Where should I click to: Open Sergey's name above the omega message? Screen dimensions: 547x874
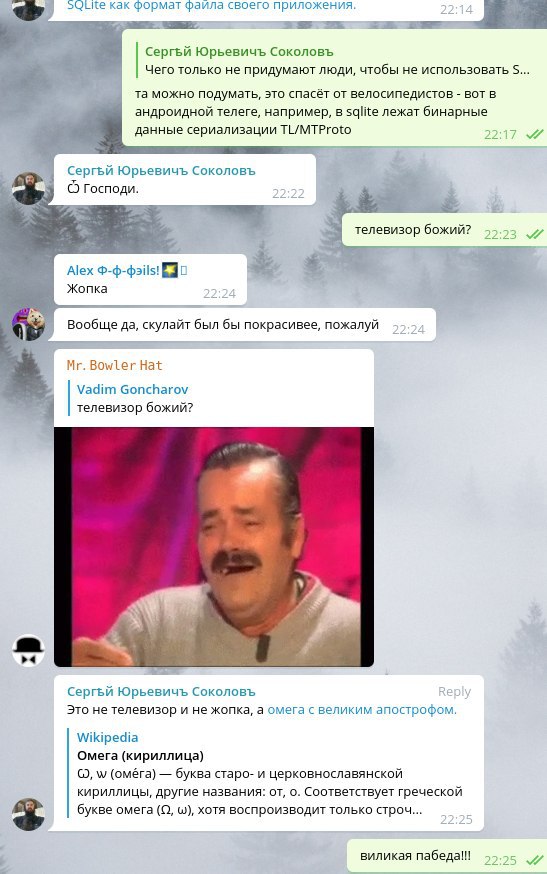(161, 692)
